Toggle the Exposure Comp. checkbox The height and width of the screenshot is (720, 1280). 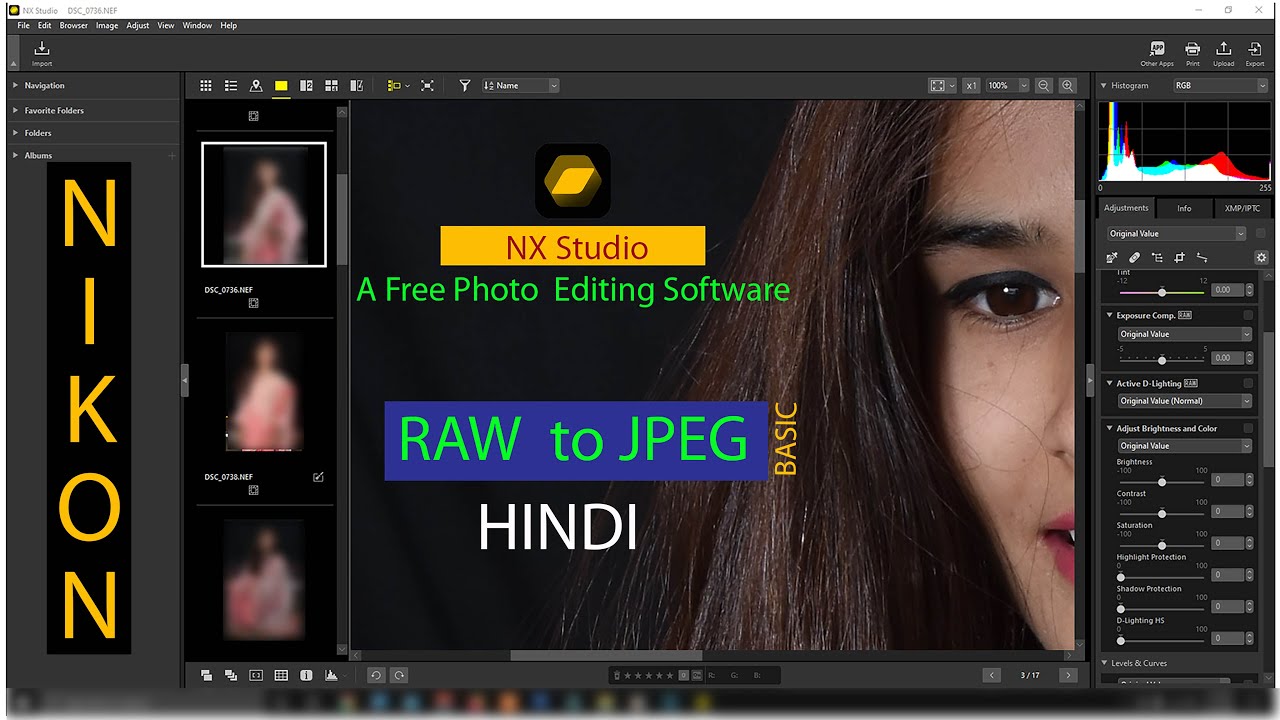pos(1248,315)
